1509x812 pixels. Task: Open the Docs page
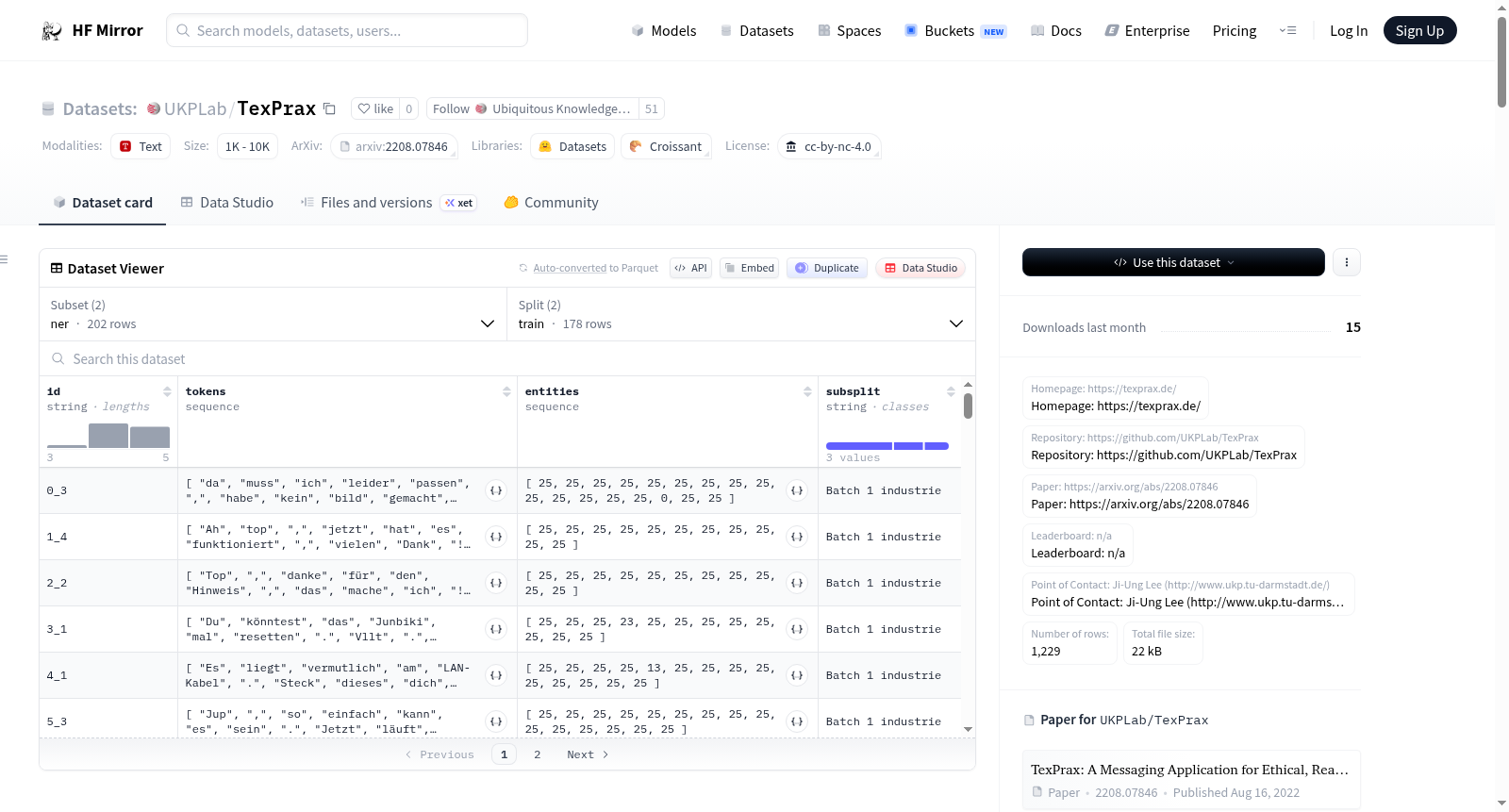(x=1056, y=31)
